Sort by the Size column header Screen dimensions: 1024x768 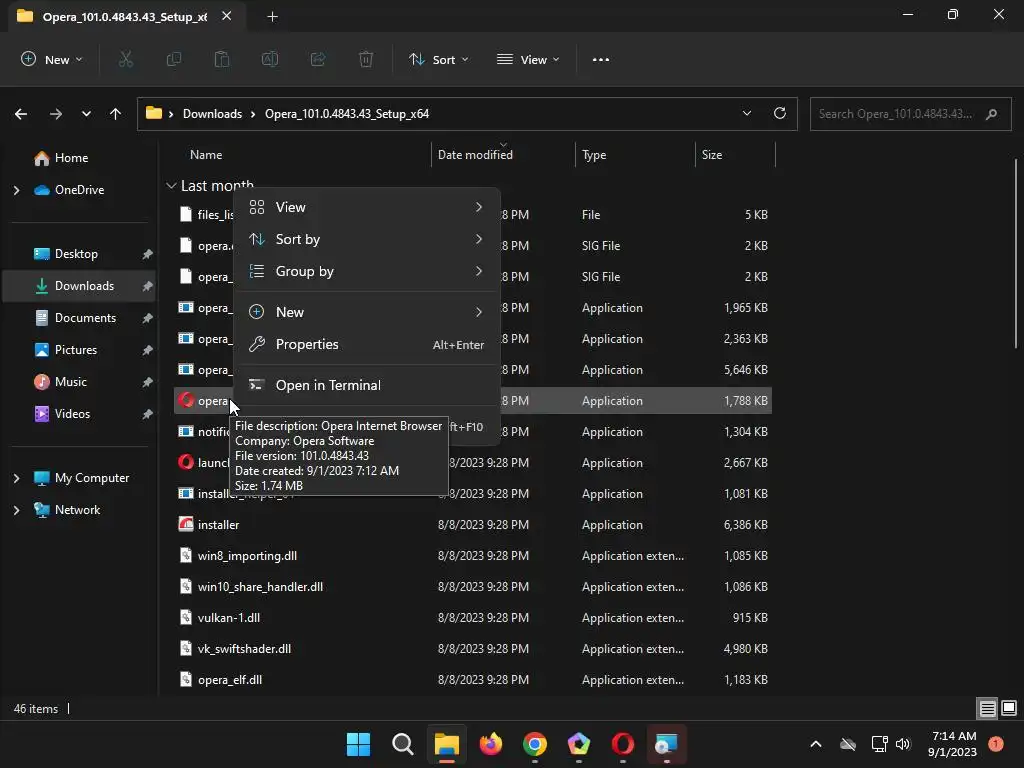point(735,155)
